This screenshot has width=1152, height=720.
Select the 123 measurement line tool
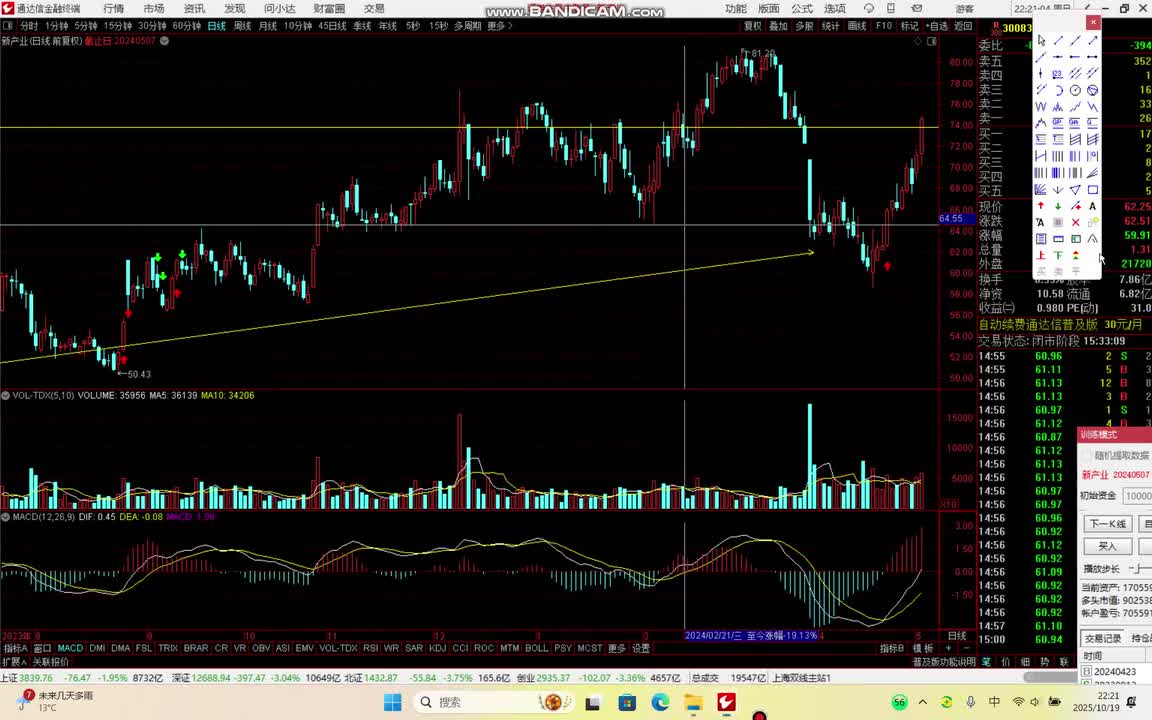[1058, 73]
